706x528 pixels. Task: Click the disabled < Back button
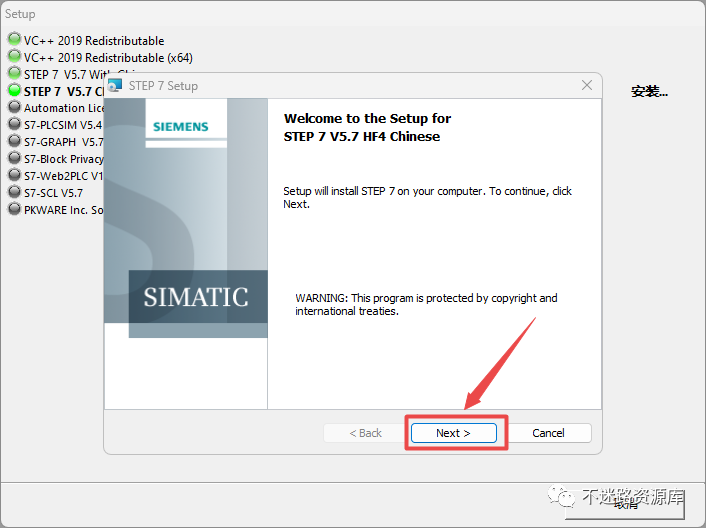(x=365, y=433)
